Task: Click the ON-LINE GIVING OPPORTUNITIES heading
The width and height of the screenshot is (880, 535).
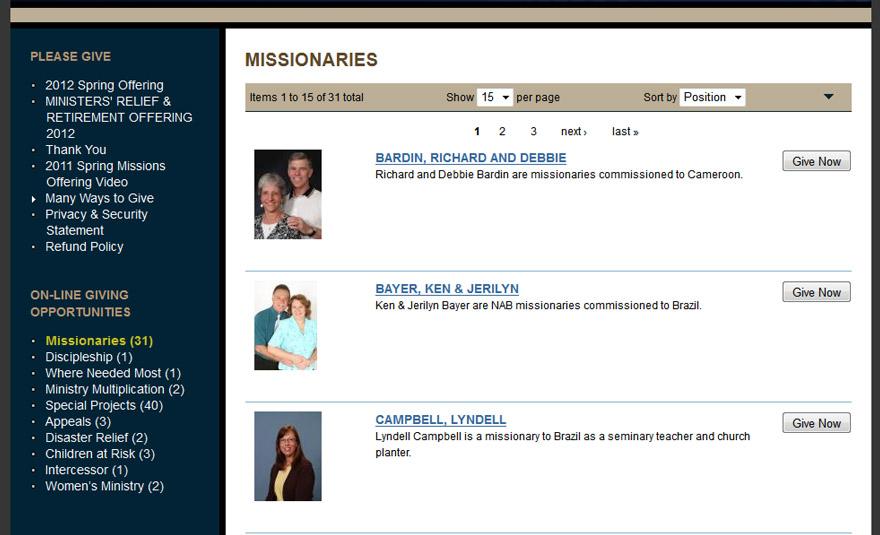Action: coord(80,303)
